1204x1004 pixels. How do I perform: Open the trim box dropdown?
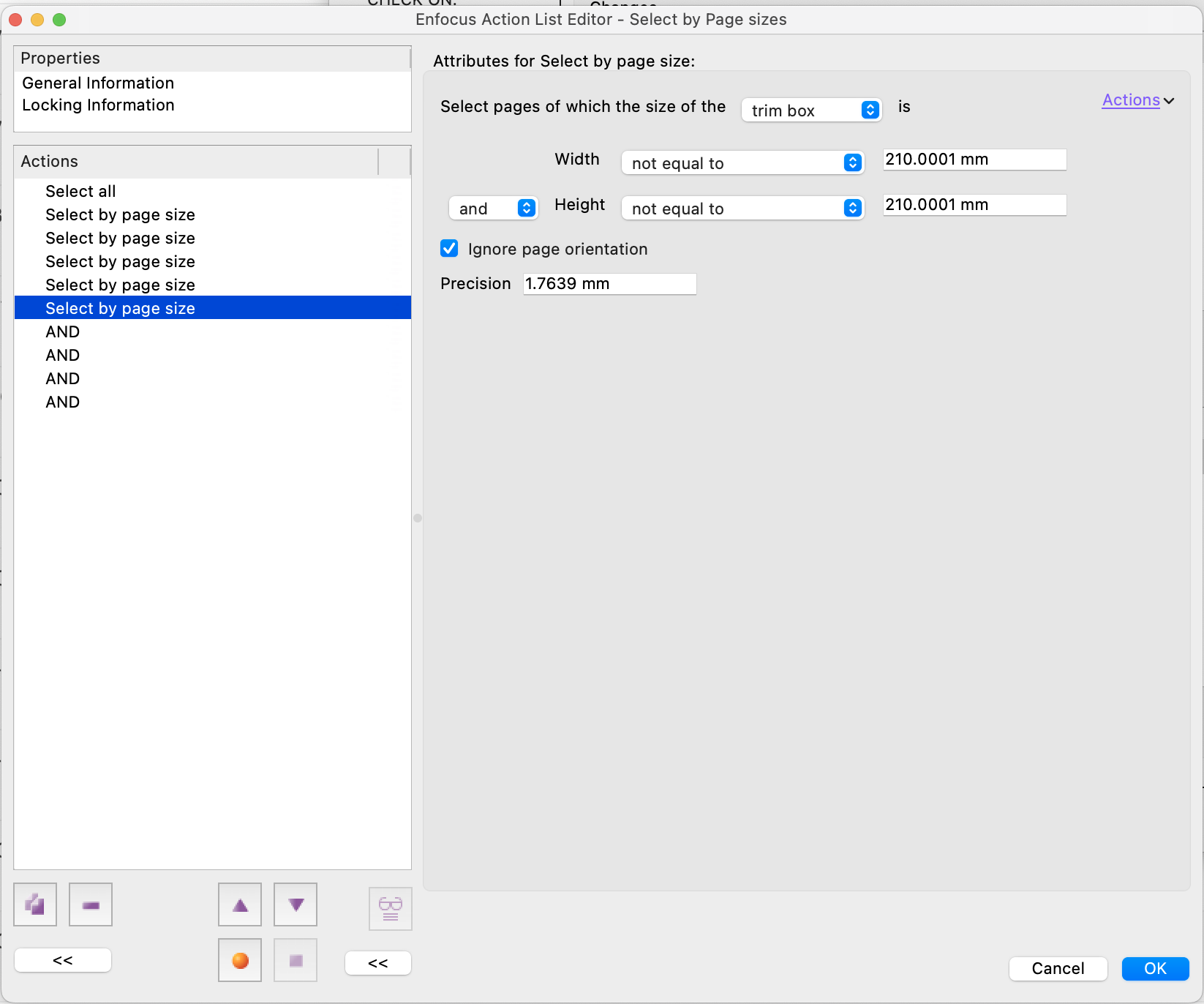[811, 110]
